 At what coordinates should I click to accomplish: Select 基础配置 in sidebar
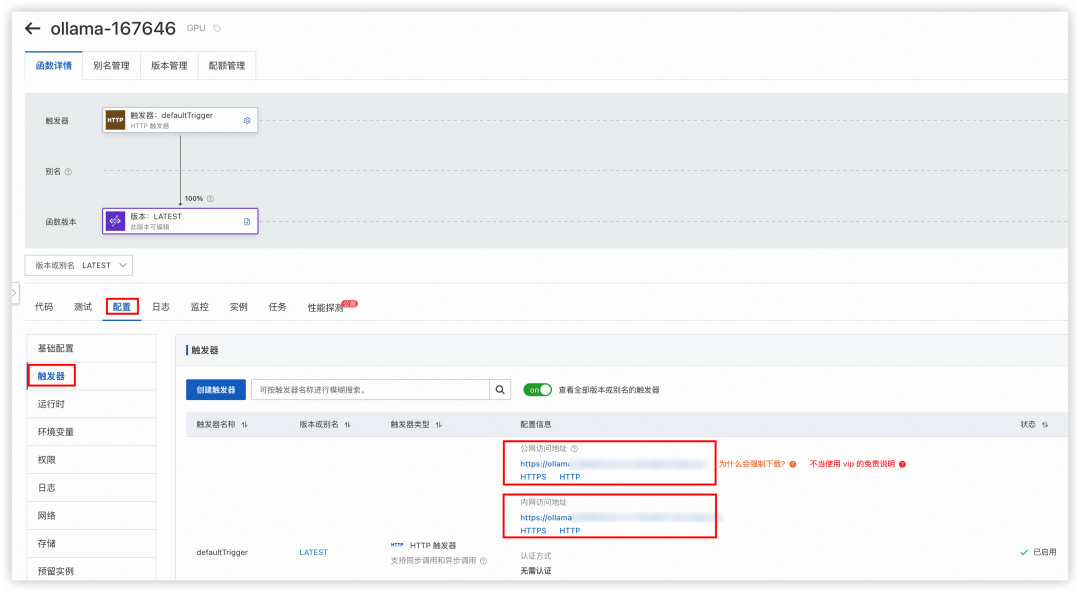click(x=91, y=349)
